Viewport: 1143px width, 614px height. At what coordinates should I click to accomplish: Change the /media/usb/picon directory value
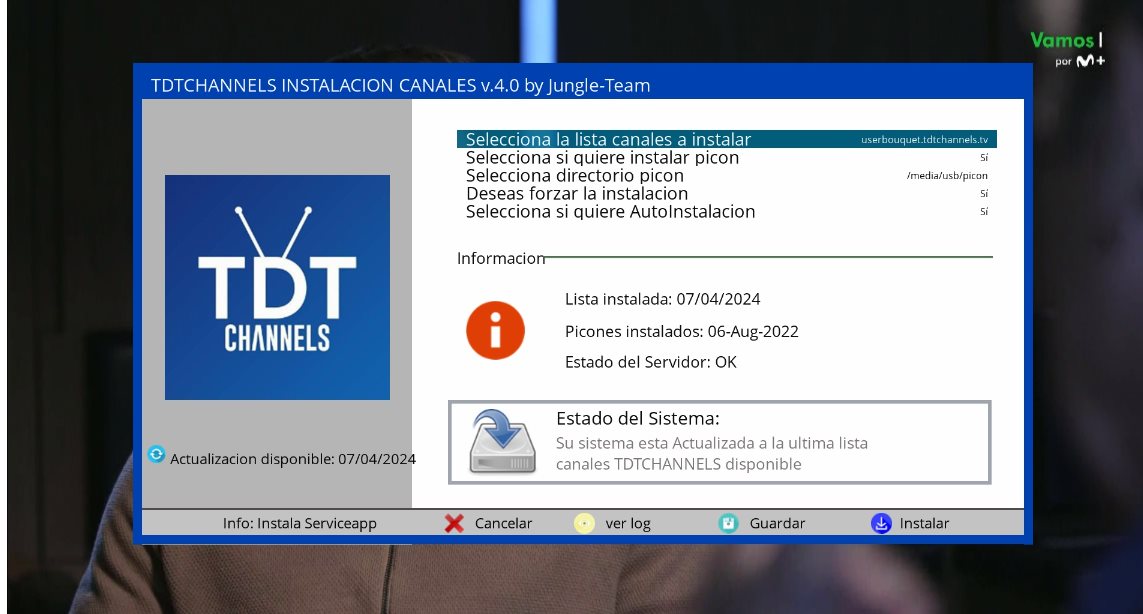[946, 176]
